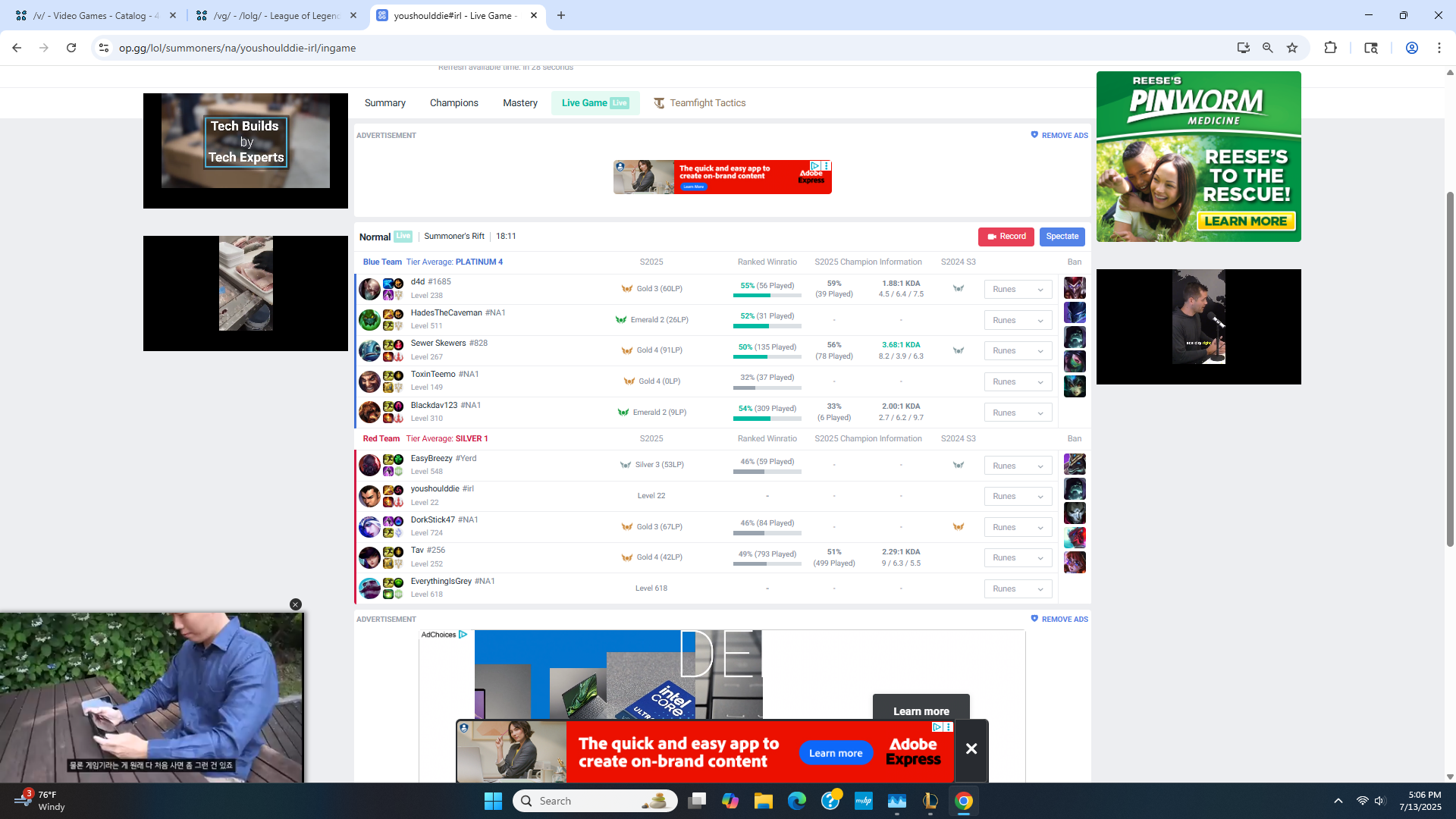Open Sewer Skewers summoner profile link

click(449, 344)
